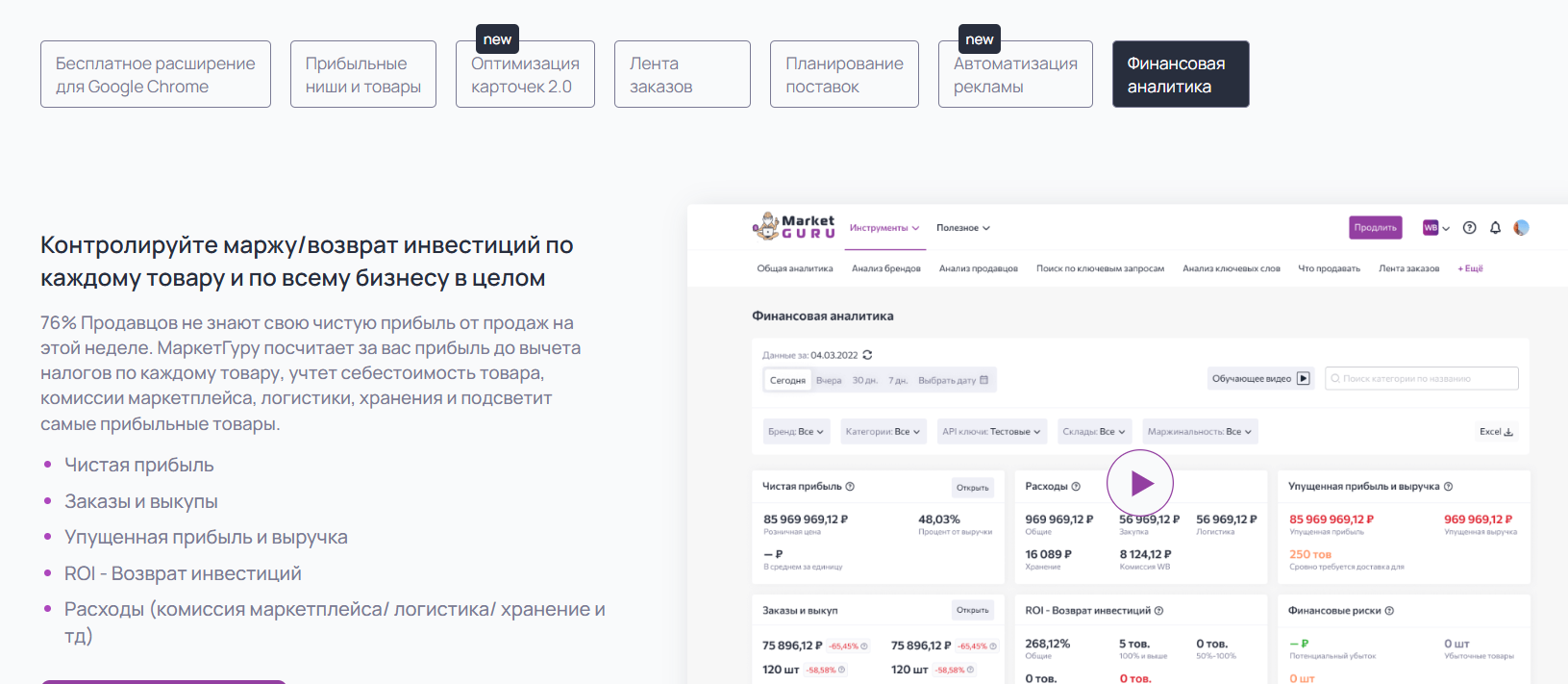The height and width of the screenshot is (684, 1568).
Task: Click the purple Продлить button
Action: [1375, 228]
